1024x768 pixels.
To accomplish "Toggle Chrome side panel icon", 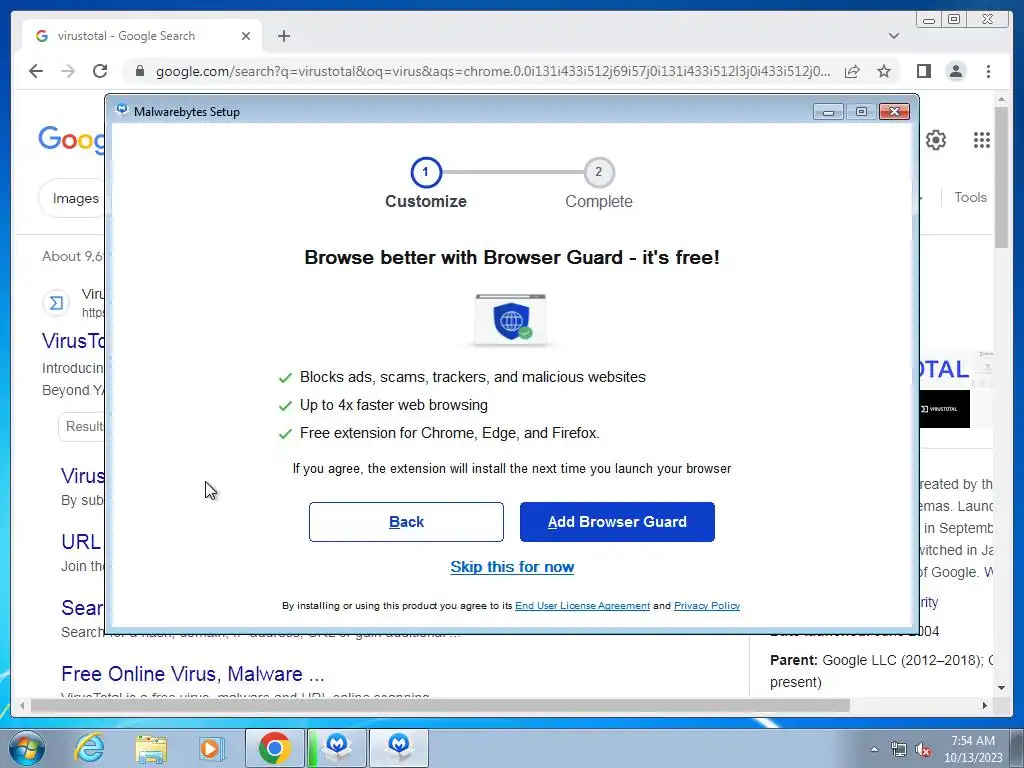I will point(923,71).
